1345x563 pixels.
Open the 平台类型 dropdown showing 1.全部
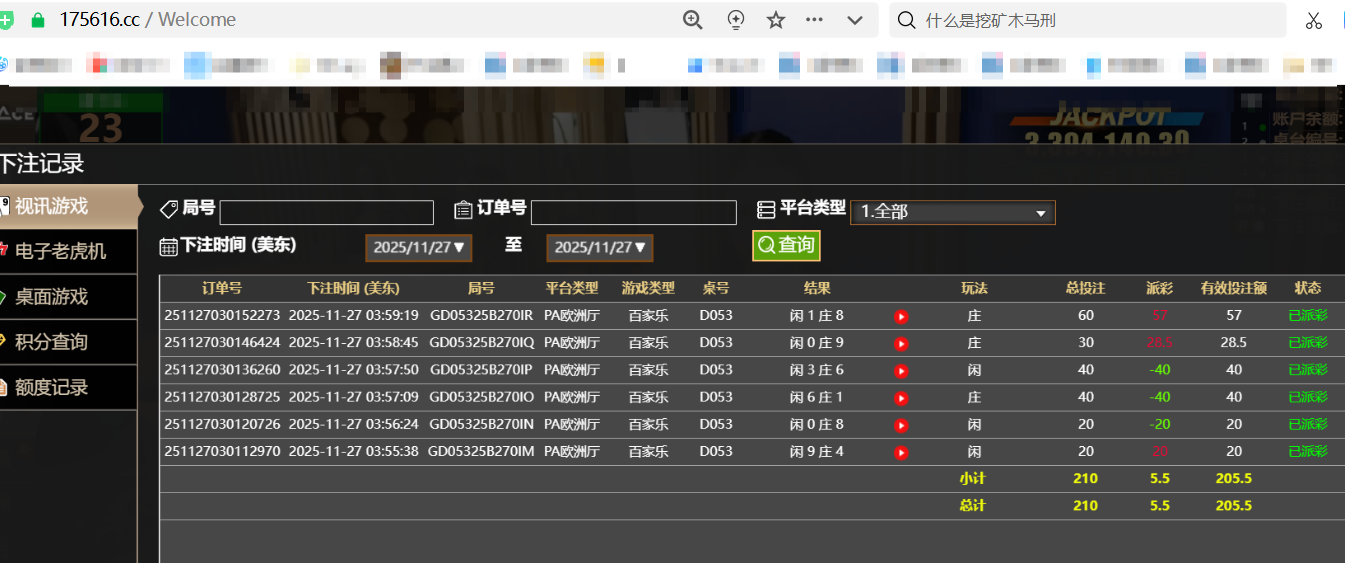pyautogui.click(x=952, y=212)
